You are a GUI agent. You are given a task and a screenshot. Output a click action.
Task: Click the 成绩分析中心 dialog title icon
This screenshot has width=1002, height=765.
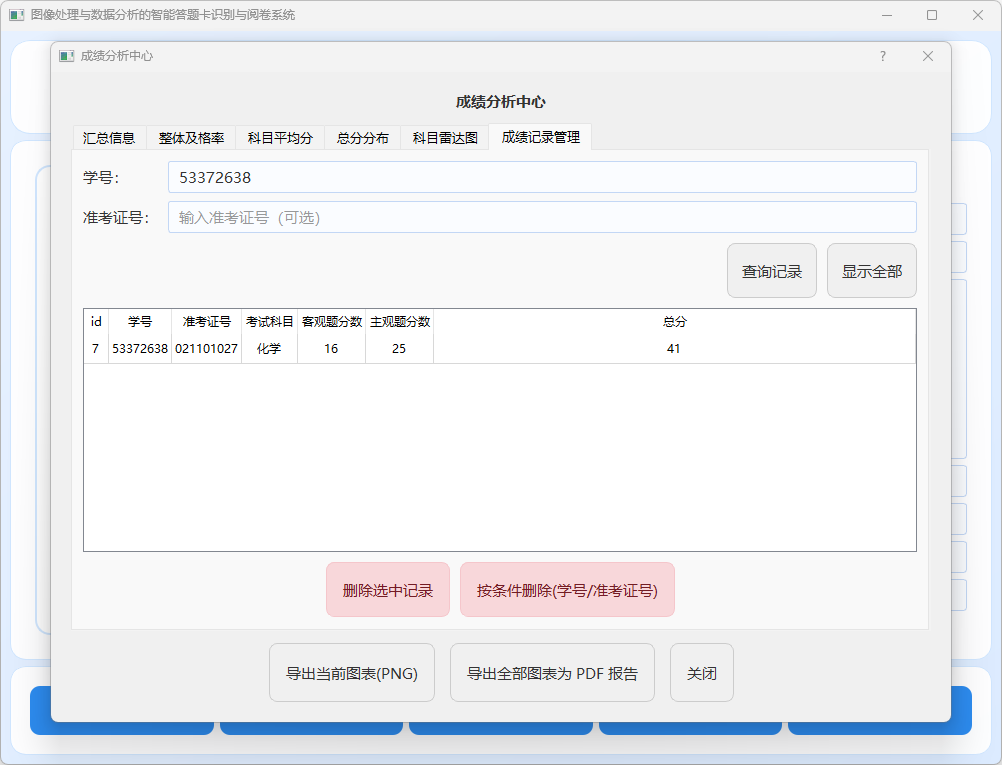point(67,56)
